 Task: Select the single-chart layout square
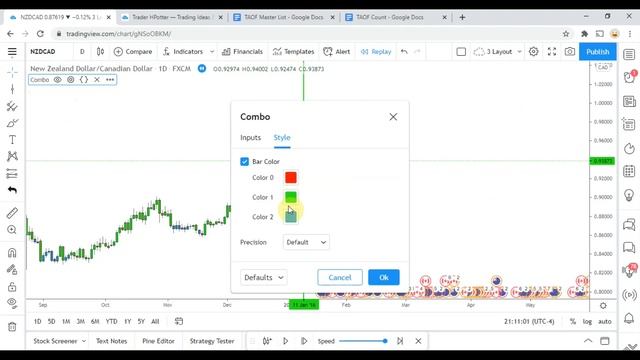(x=461, y=52)
